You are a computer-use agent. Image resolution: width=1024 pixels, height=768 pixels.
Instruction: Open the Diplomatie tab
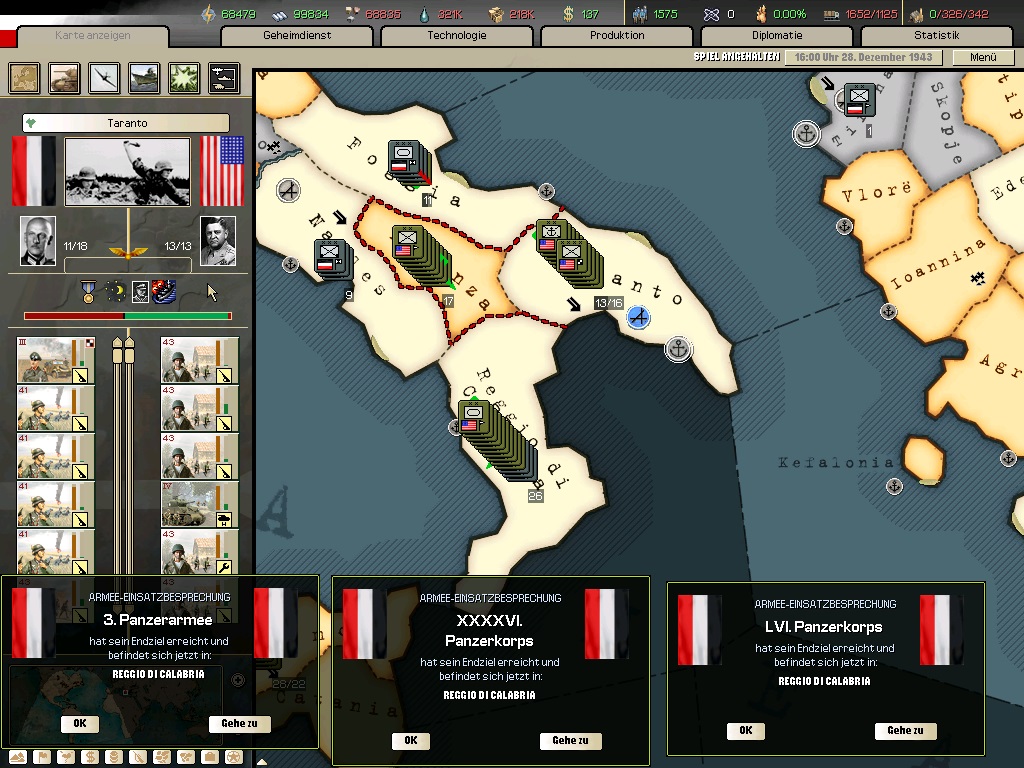point(776,35)
